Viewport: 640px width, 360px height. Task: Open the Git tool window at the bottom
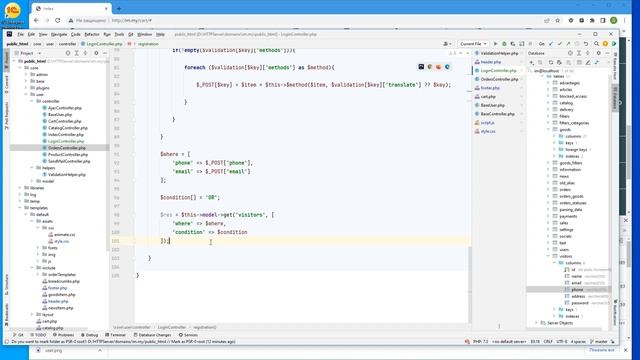point(18,335)
